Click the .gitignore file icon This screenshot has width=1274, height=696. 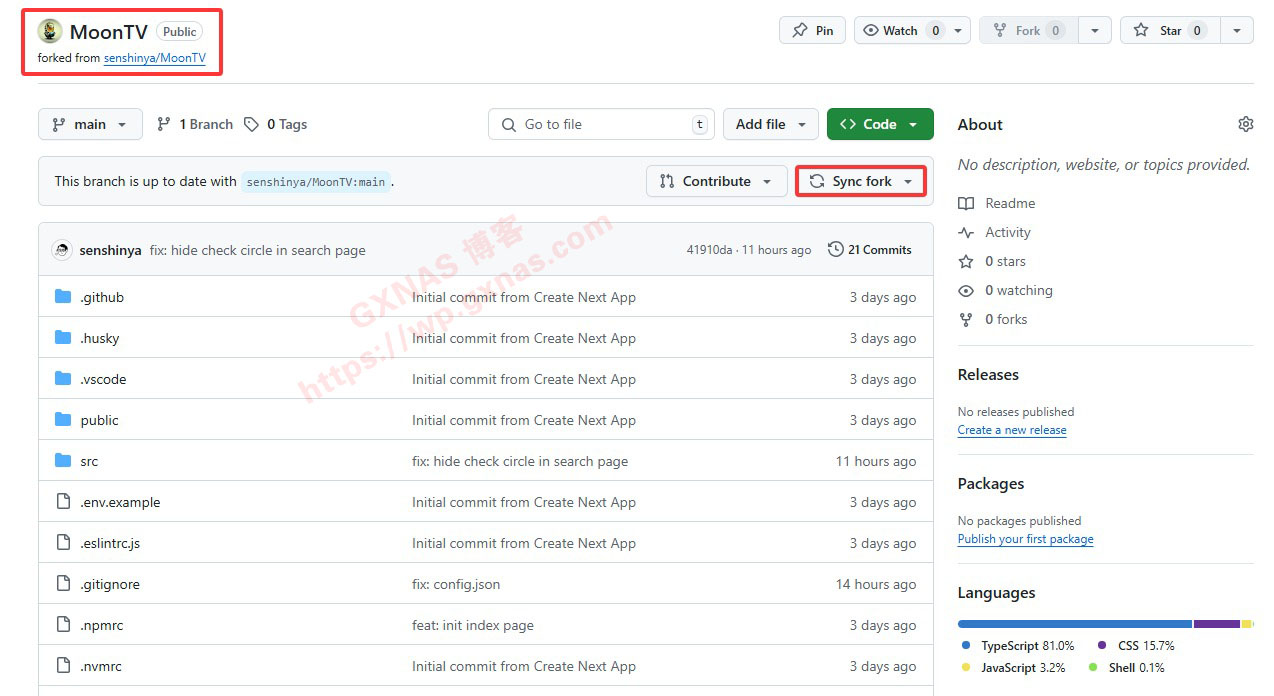[63, 584]
